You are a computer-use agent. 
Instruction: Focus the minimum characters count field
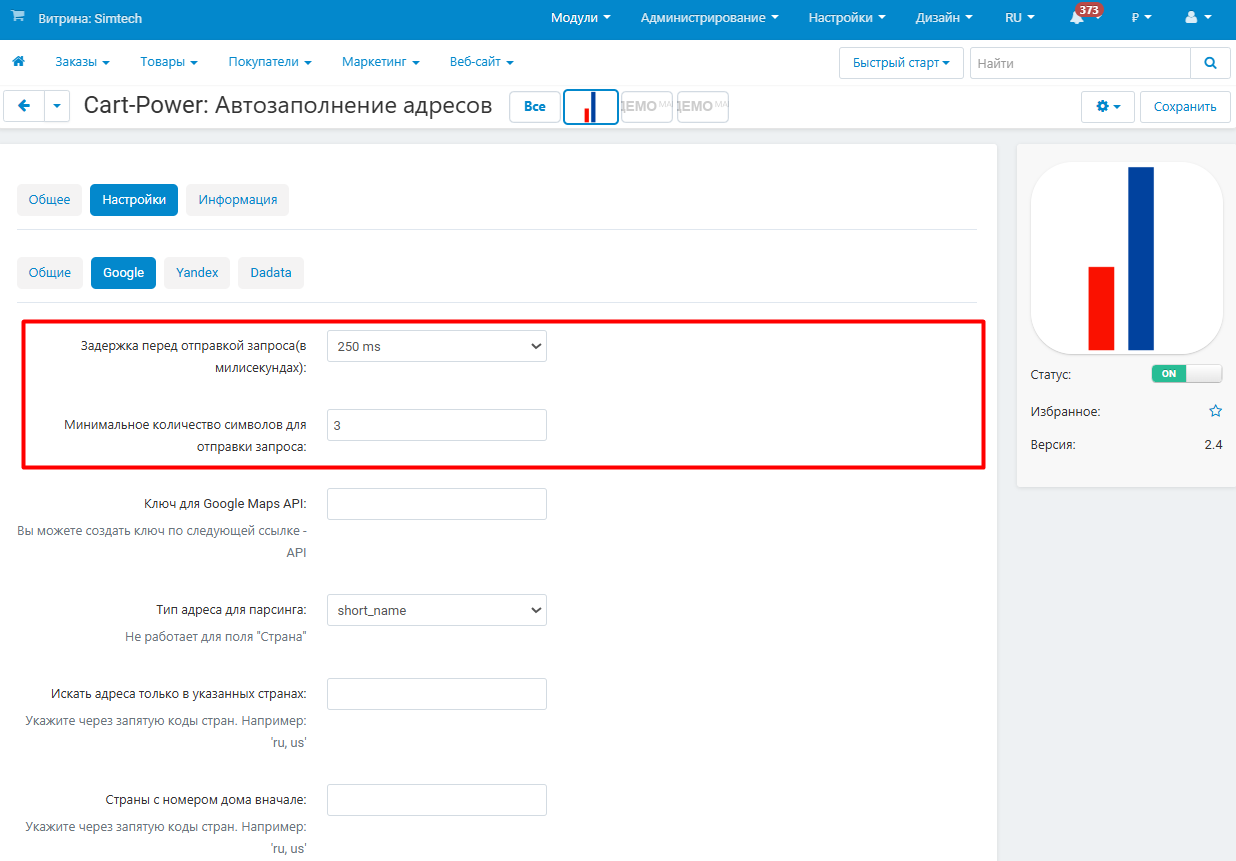[437, 425]
